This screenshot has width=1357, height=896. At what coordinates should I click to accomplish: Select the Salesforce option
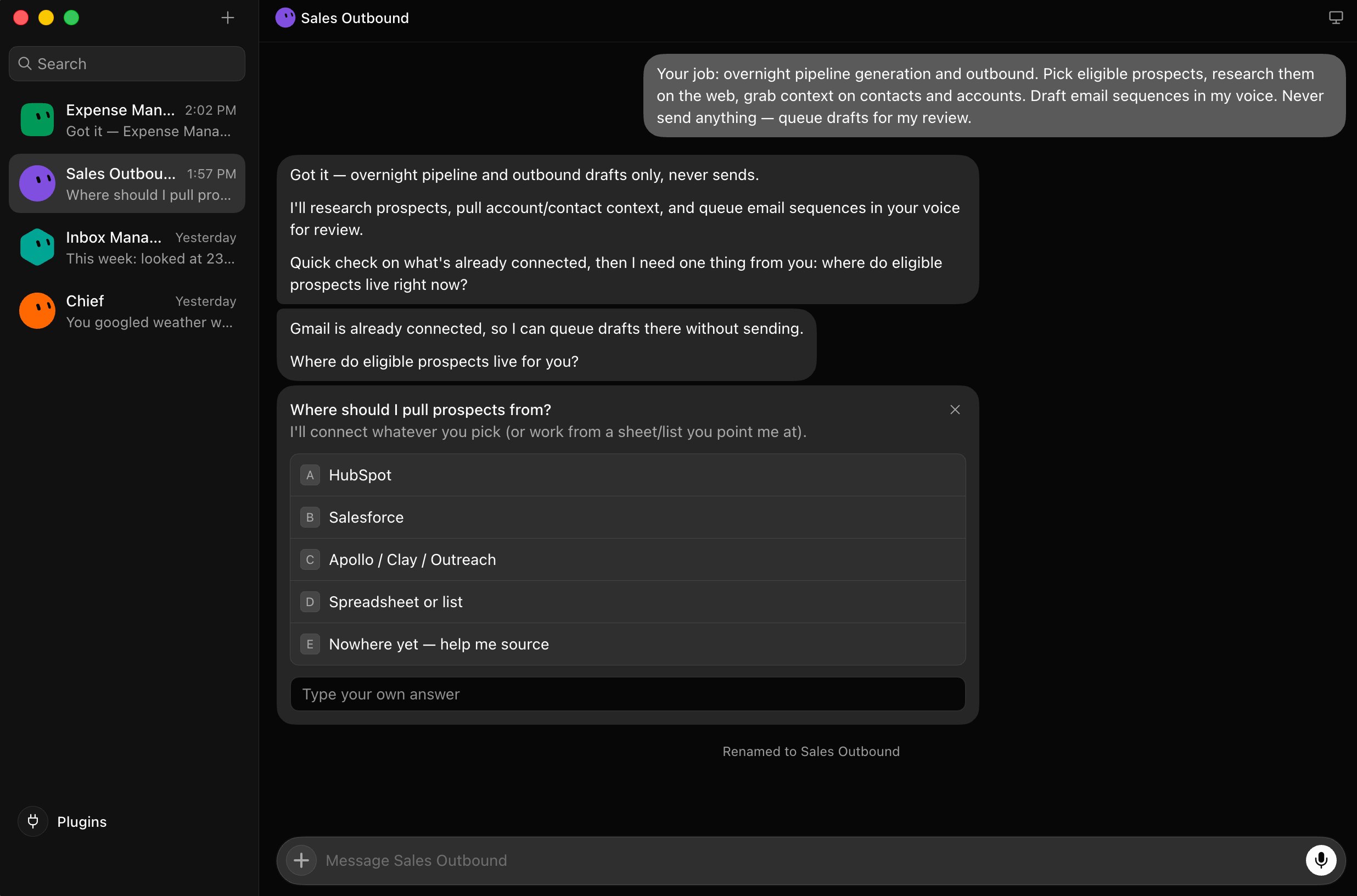coord(627,517)
